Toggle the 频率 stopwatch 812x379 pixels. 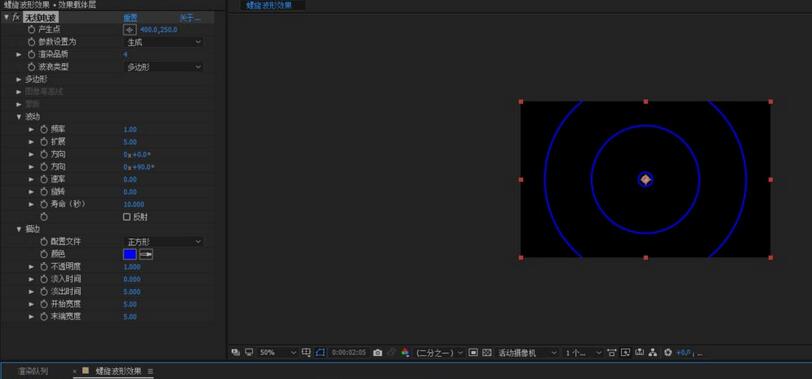[x=44, y=129]
